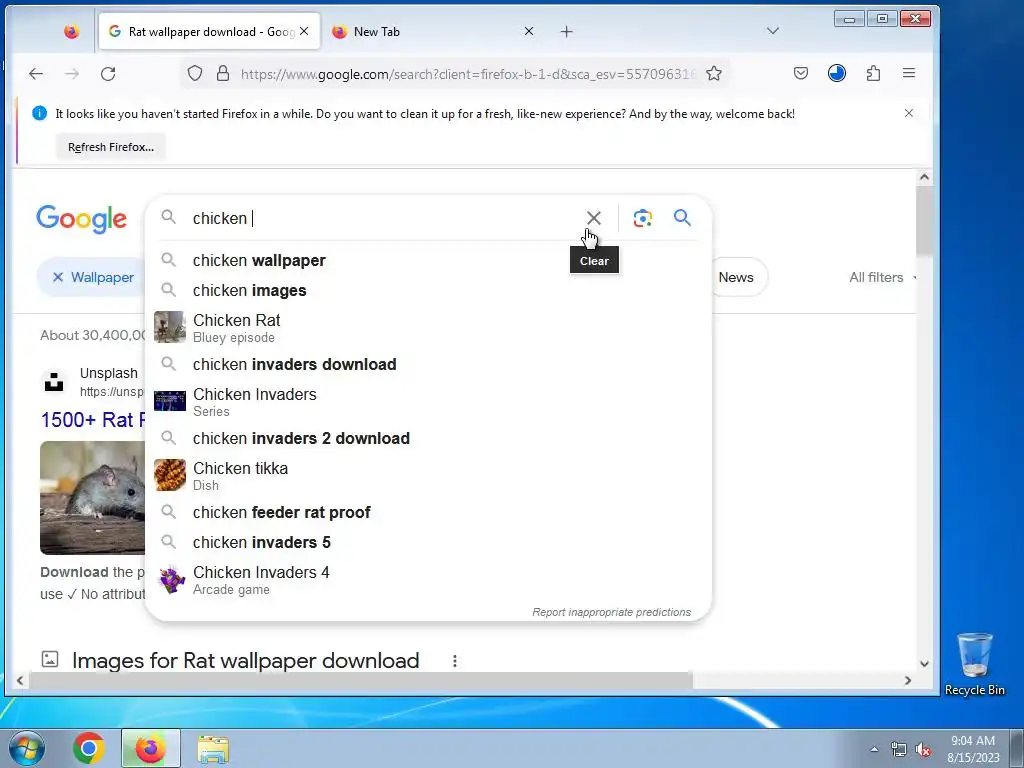This screenshot has width=1024, height=768.
Task: List all open tabs dropdown
Action: coord(773,31)
